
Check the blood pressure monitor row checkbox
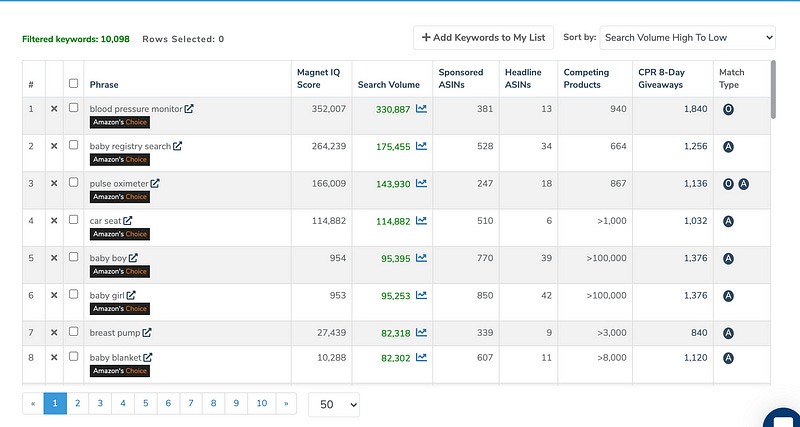pyautogui.click(x=73, y=108)
